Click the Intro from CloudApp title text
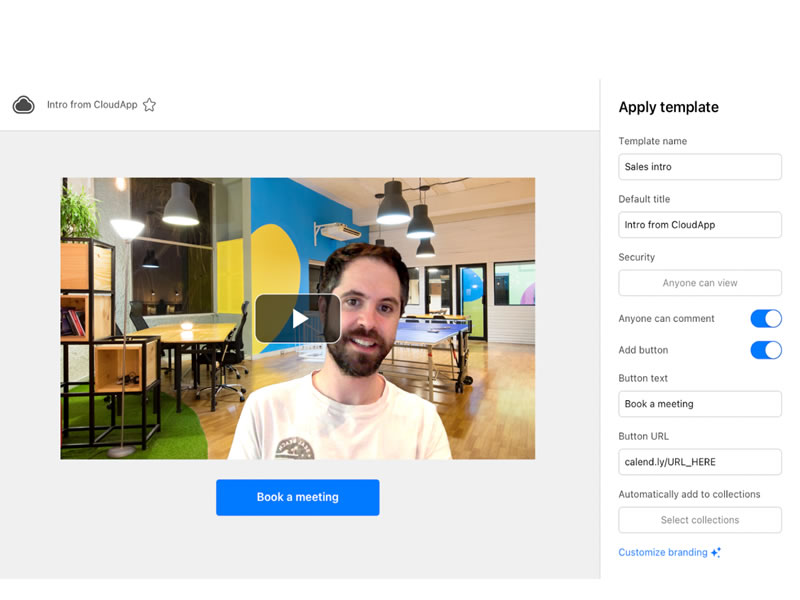This screenshot has height=600, width=800. [x=92, y=105]
